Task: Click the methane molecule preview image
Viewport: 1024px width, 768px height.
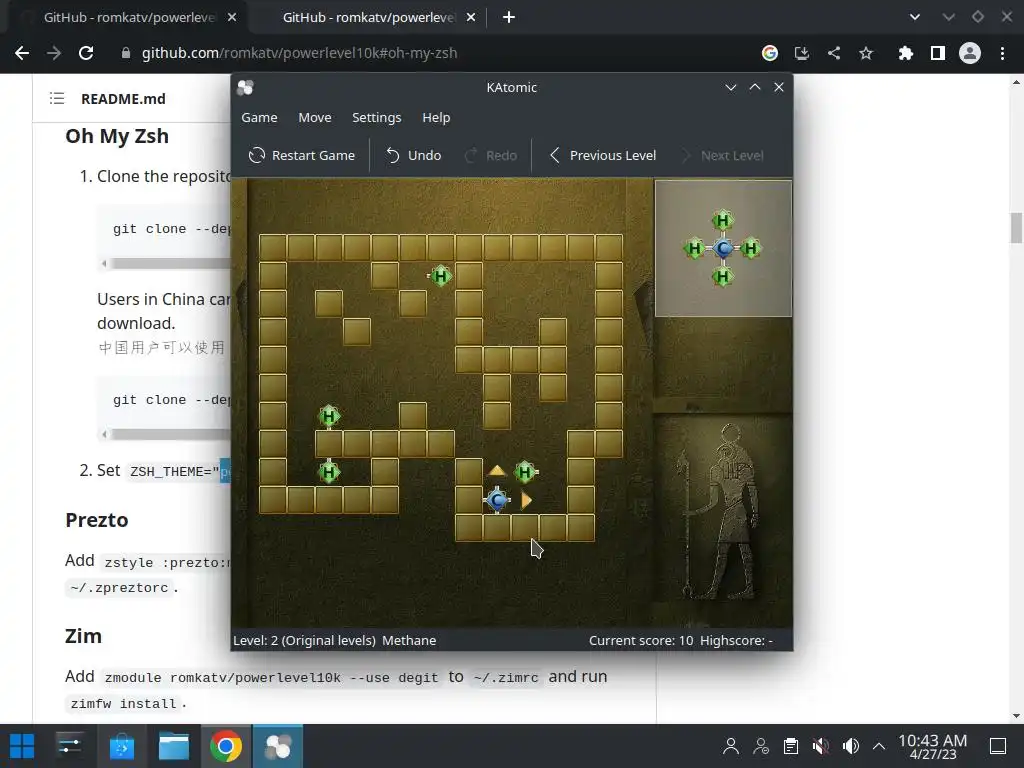Action: tap(723, 248)
